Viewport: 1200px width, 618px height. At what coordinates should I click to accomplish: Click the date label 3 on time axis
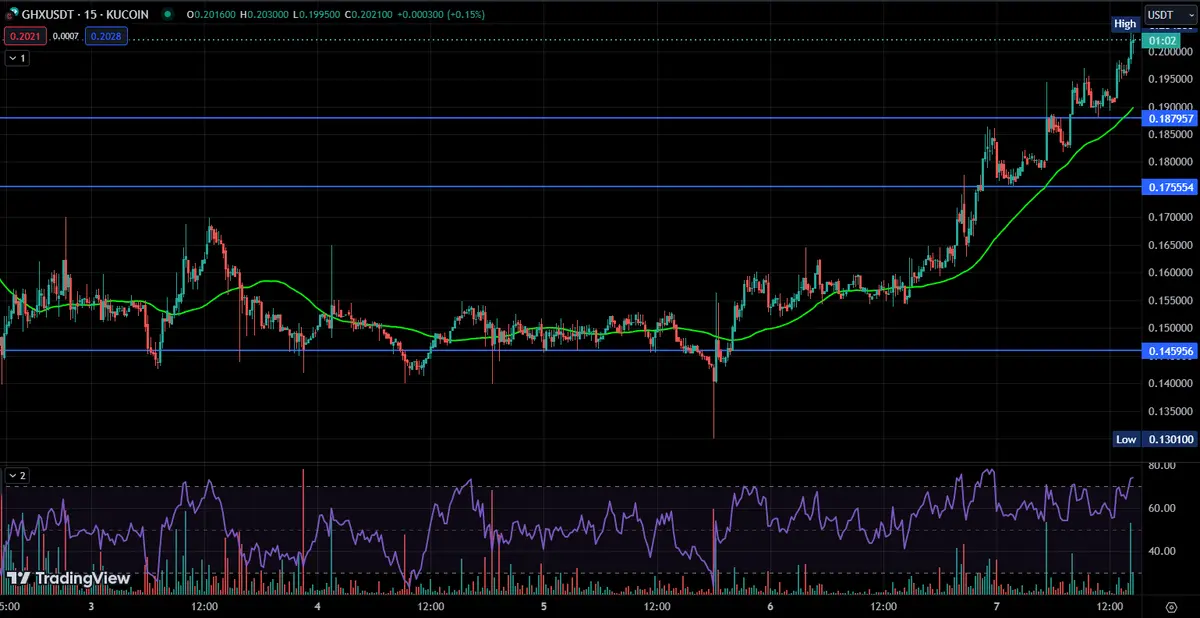[x=91, y=606]
